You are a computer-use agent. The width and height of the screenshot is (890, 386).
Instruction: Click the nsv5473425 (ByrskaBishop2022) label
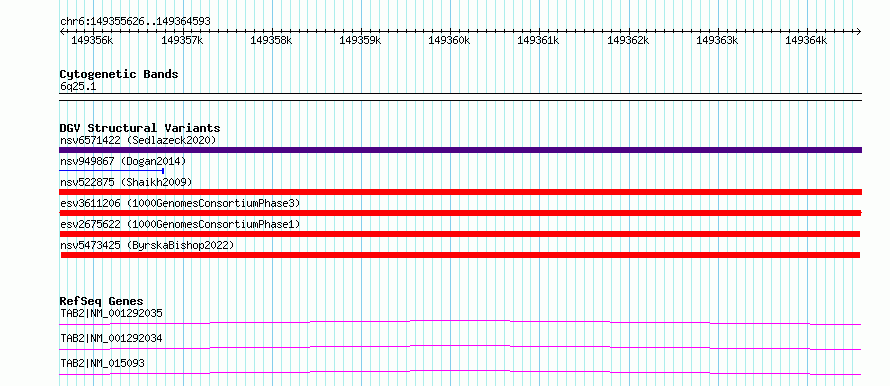[x=147, y=245]
